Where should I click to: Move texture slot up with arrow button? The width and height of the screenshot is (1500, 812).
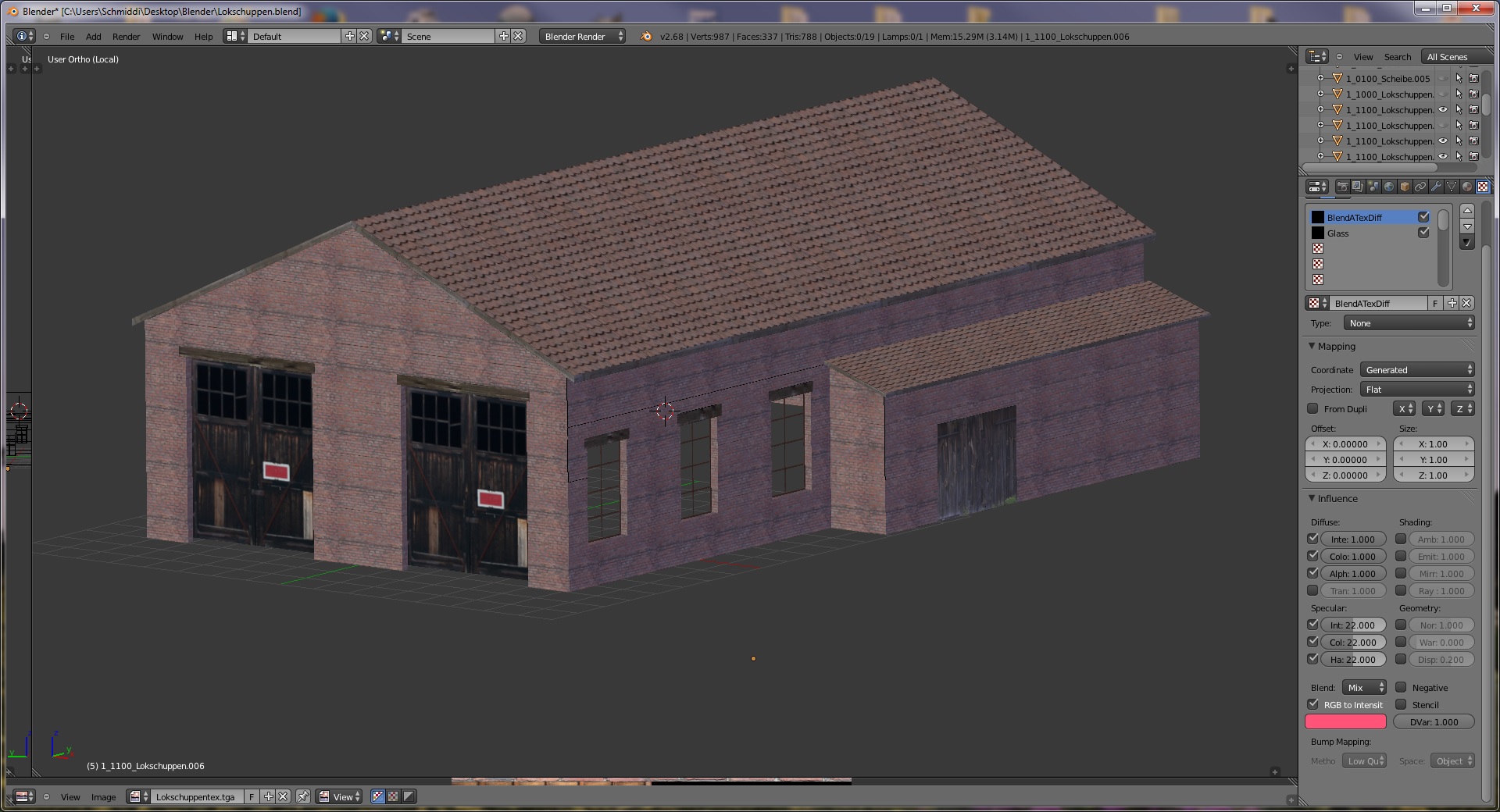pyautogui.click(x=1467, y=211)
